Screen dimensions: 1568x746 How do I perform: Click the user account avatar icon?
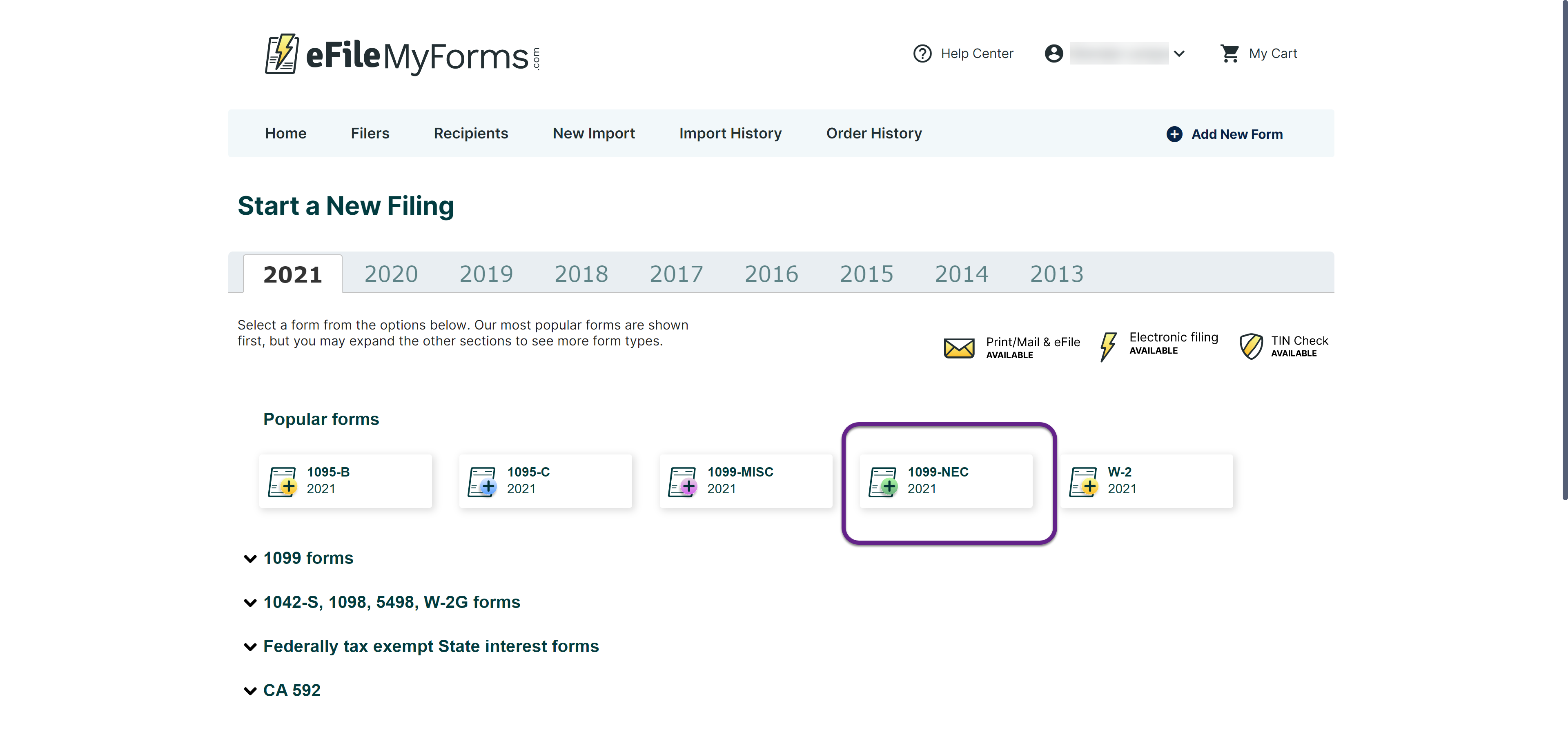[1053, 53]
